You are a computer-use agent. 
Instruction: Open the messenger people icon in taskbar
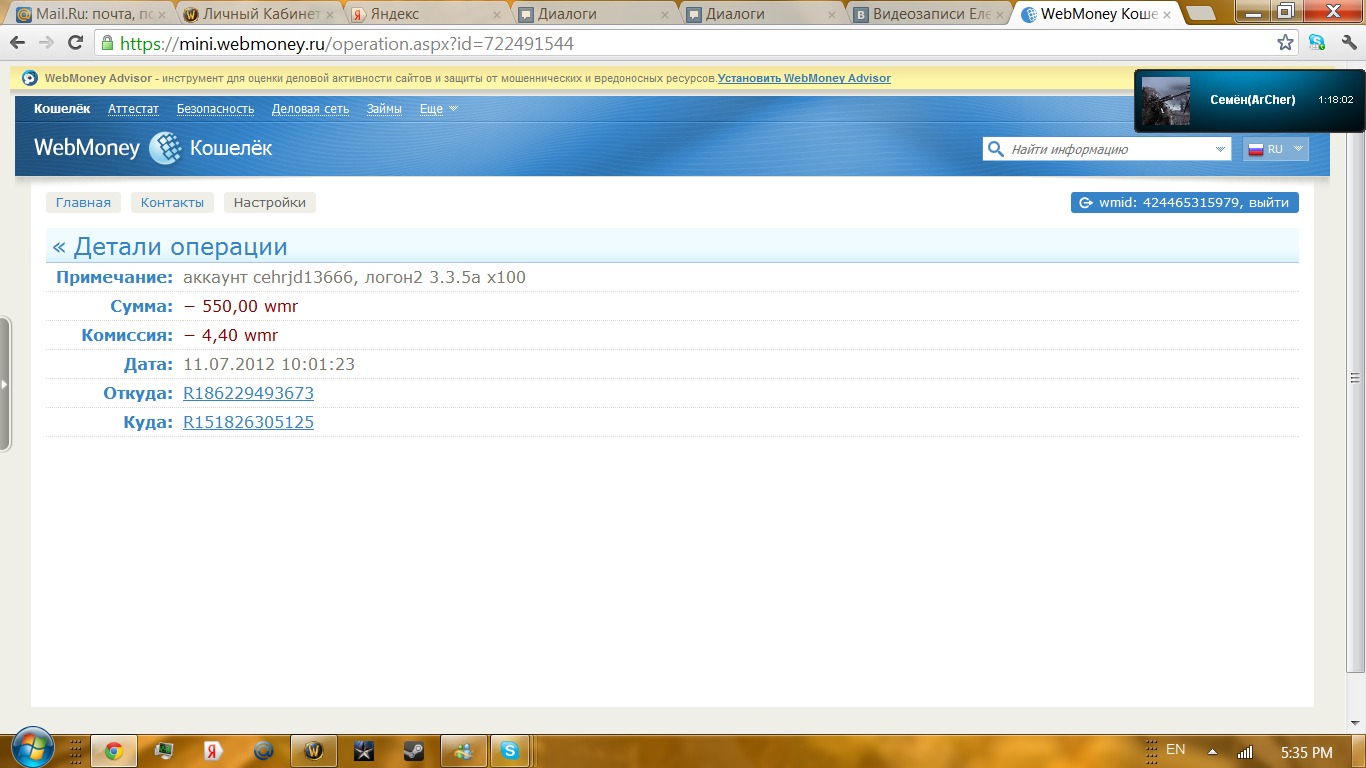click(x=462, y=751)
